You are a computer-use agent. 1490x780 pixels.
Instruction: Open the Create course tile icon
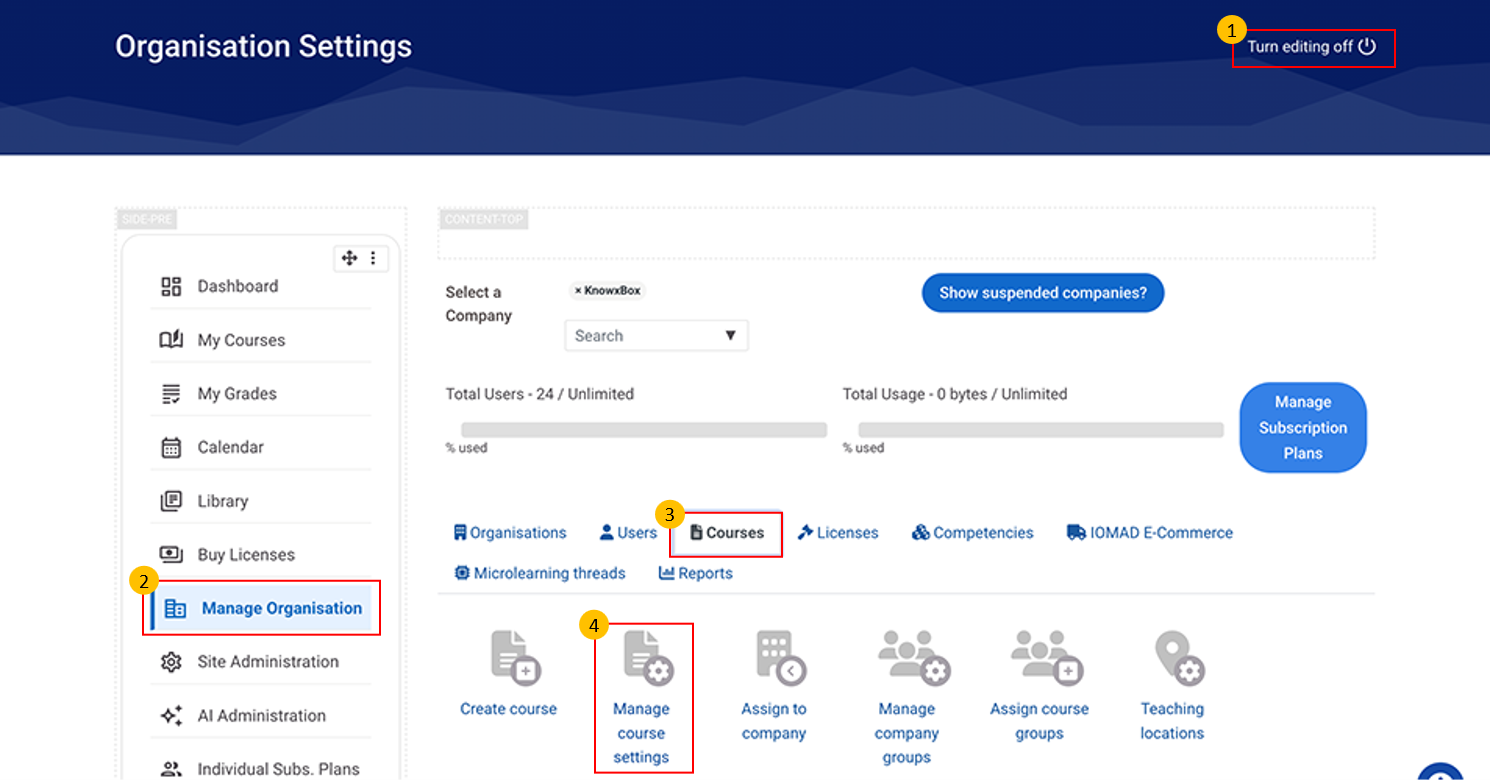516,658
